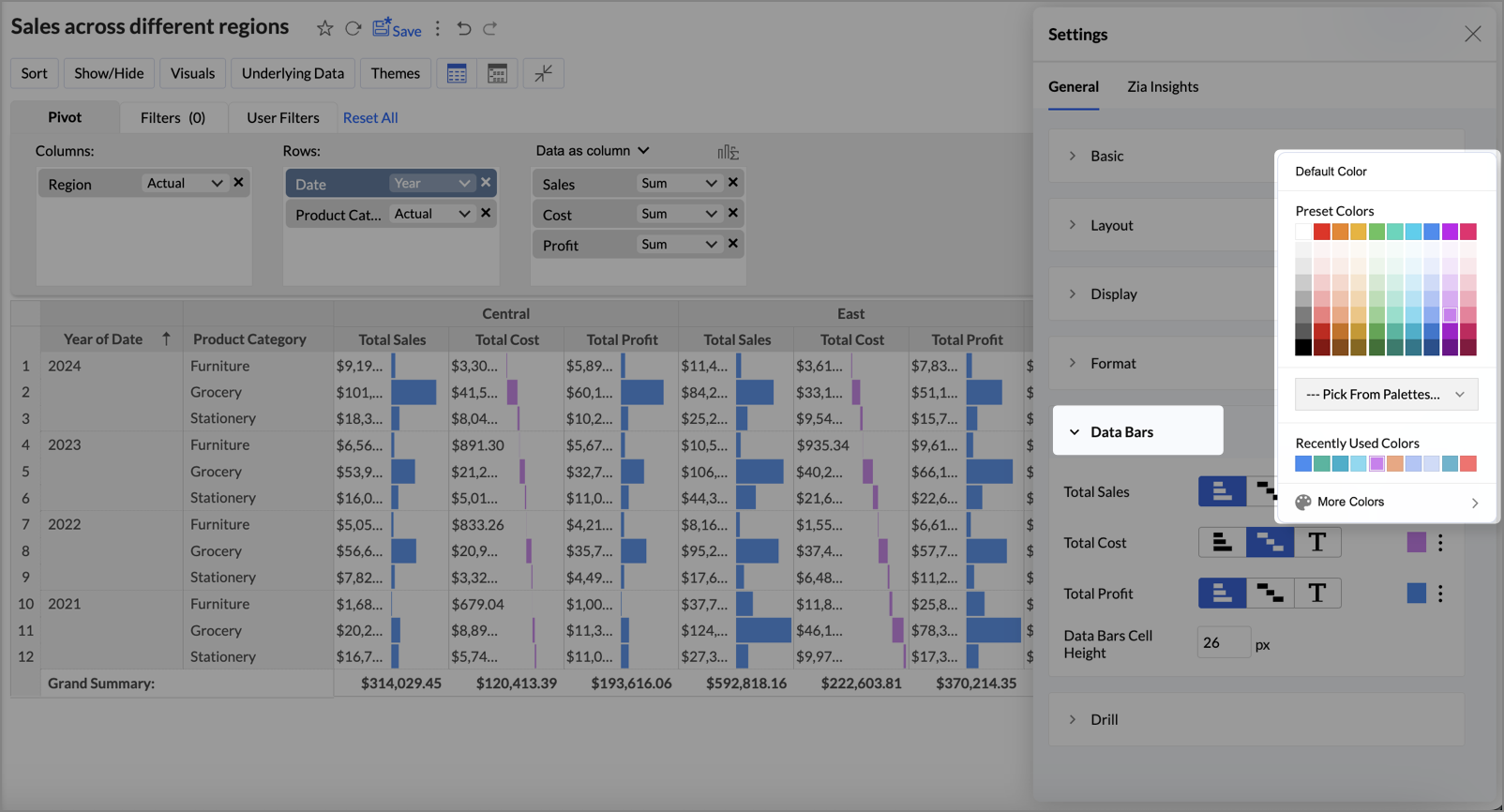Select left-aligned bar style for Total Cost

[x=1222, y=542]
